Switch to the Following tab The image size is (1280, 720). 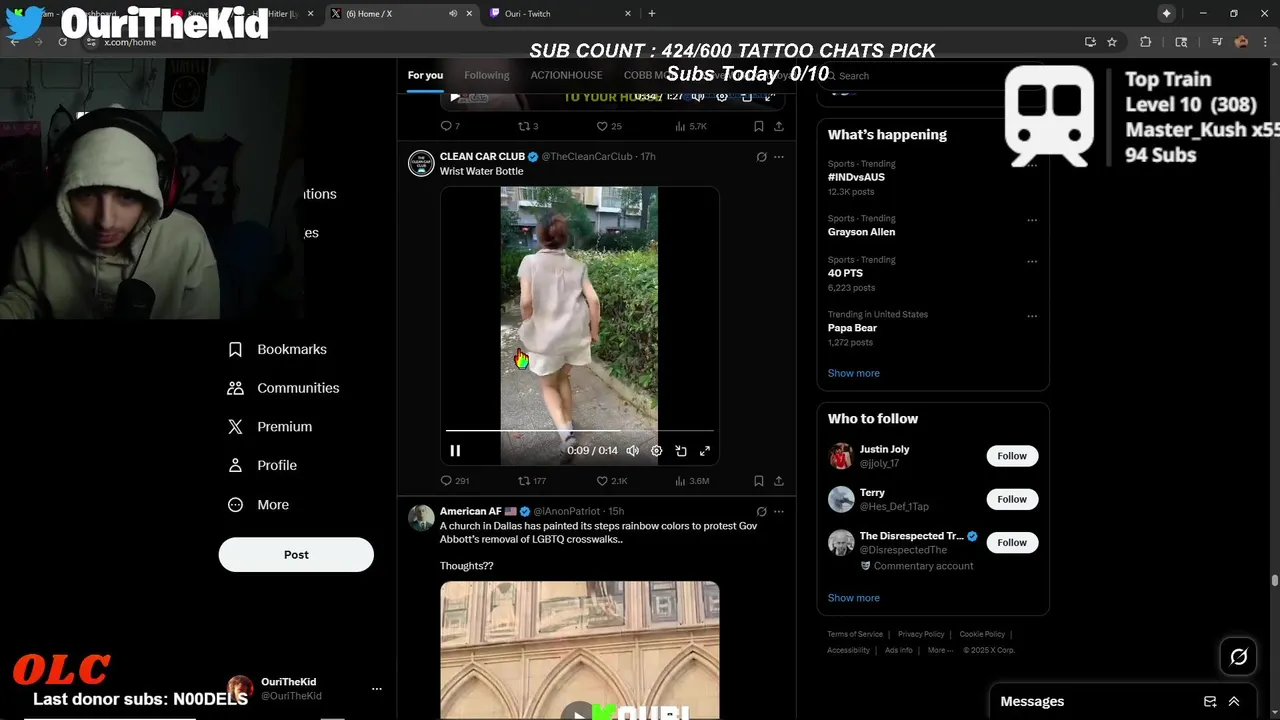tap(487, 75)
